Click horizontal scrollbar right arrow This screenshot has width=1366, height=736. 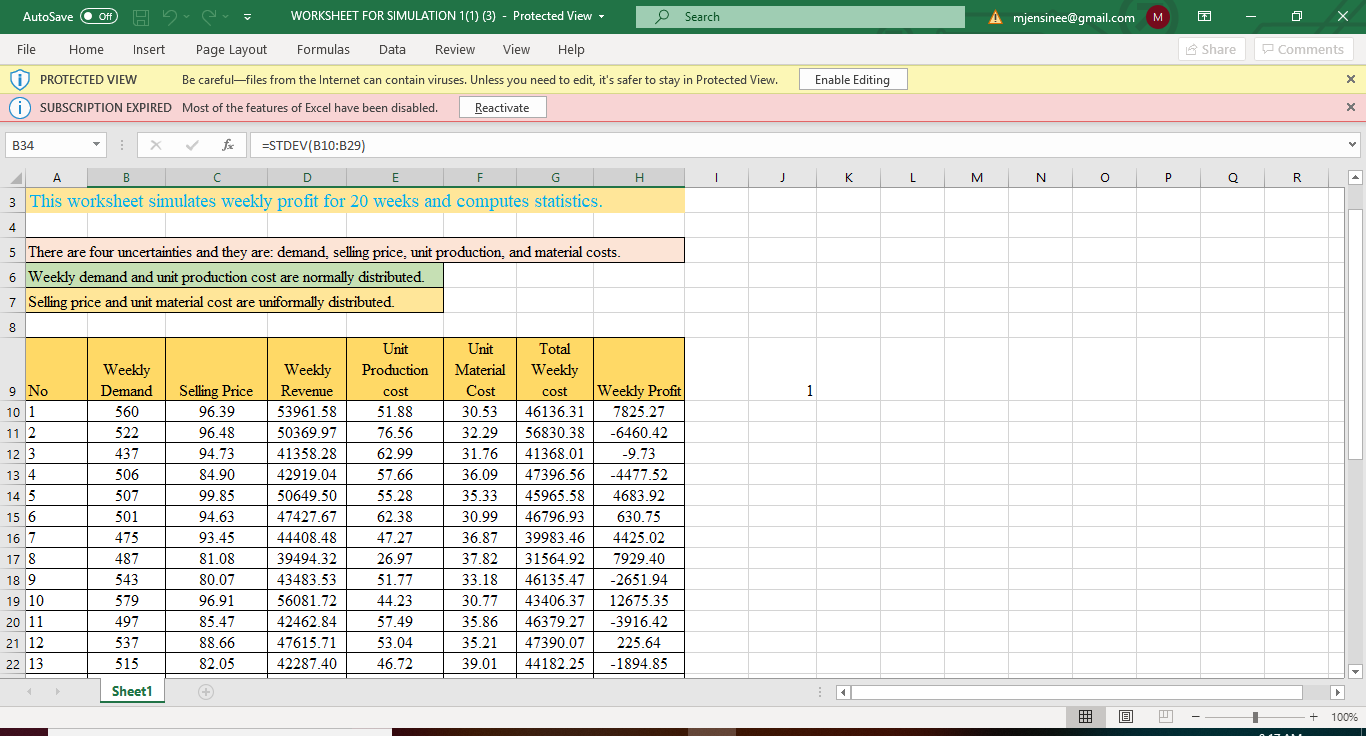click(x=1339, y=692)
